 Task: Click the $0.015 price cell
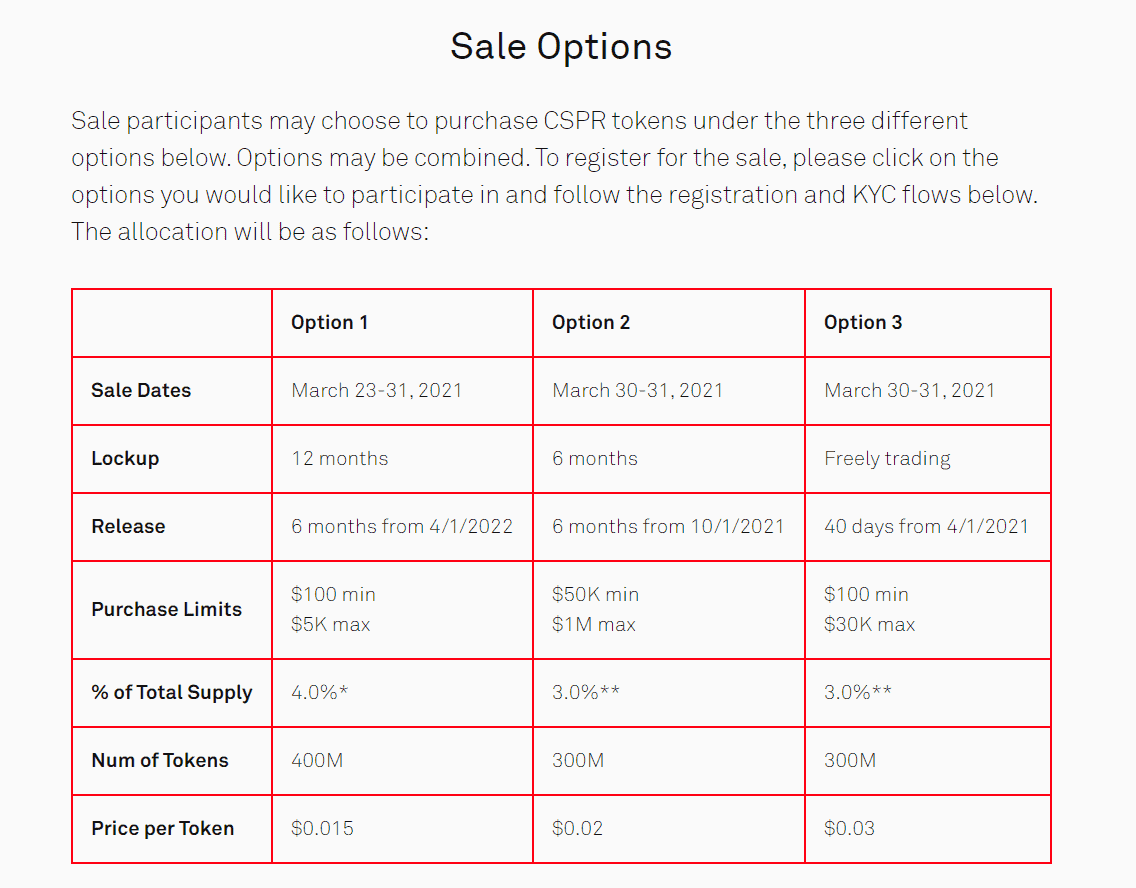pos(322,829)
